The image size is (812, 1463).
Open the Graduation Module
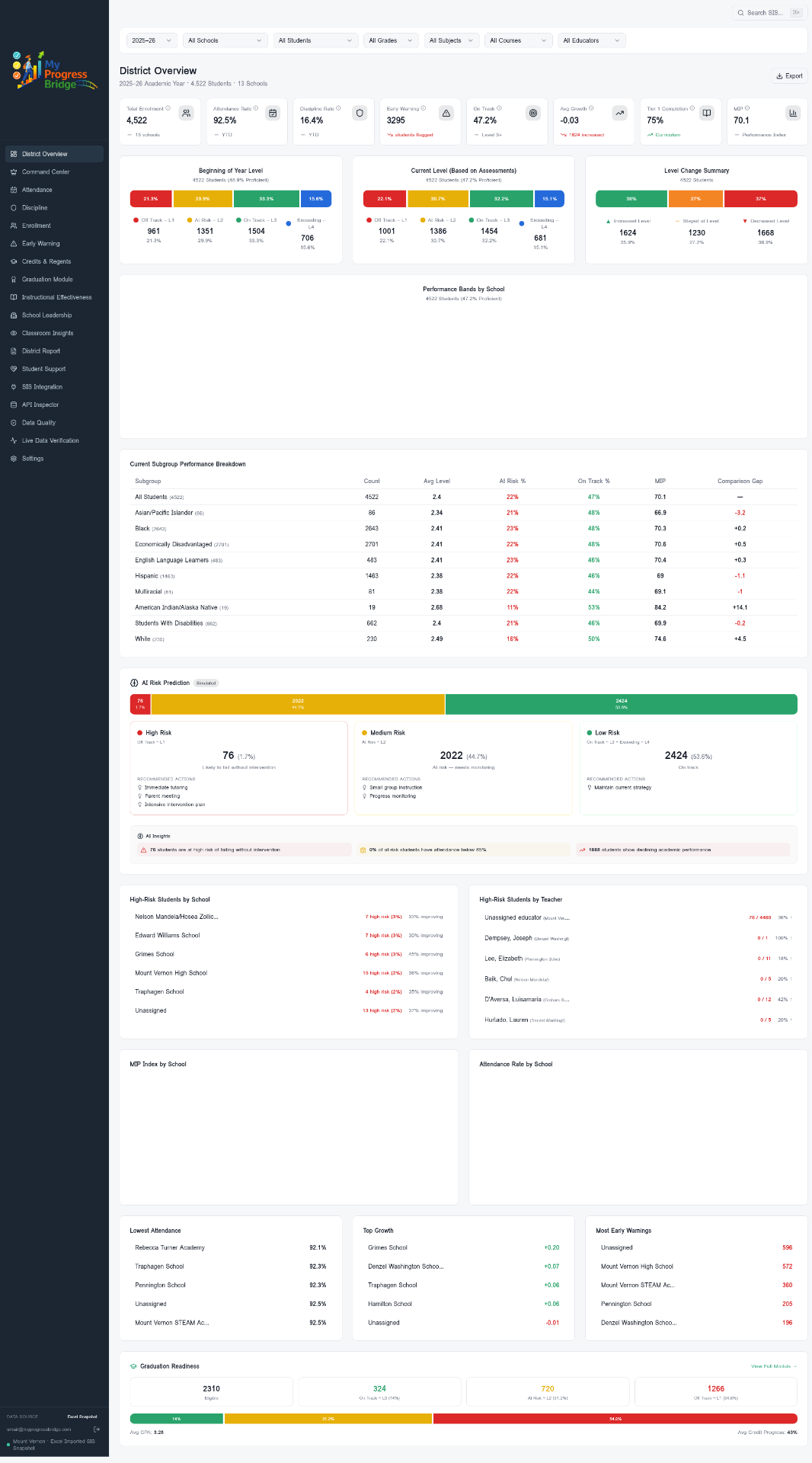point(54,280)
